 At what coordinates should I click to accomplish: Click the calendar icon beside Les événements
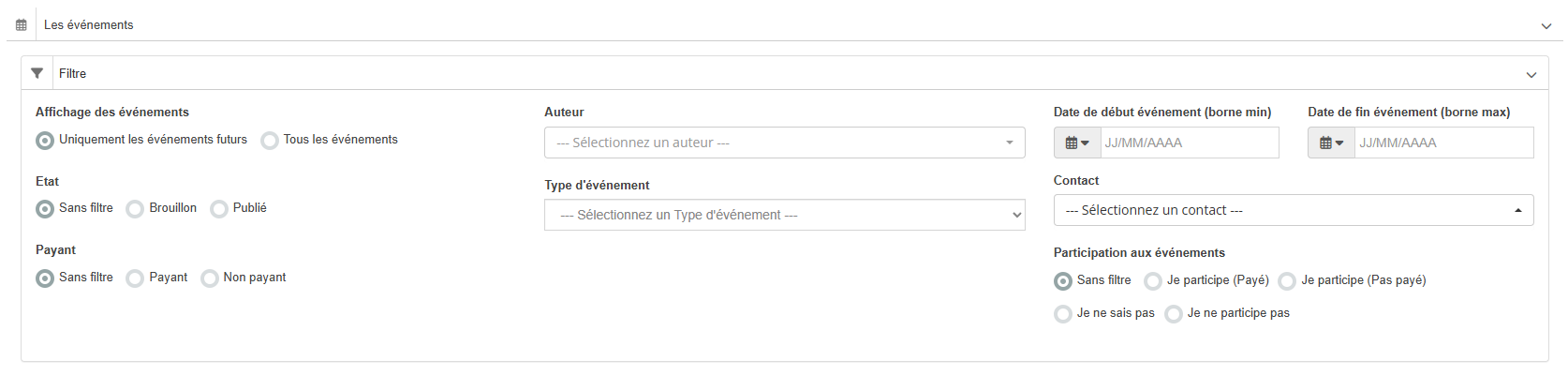pos(22,25)
